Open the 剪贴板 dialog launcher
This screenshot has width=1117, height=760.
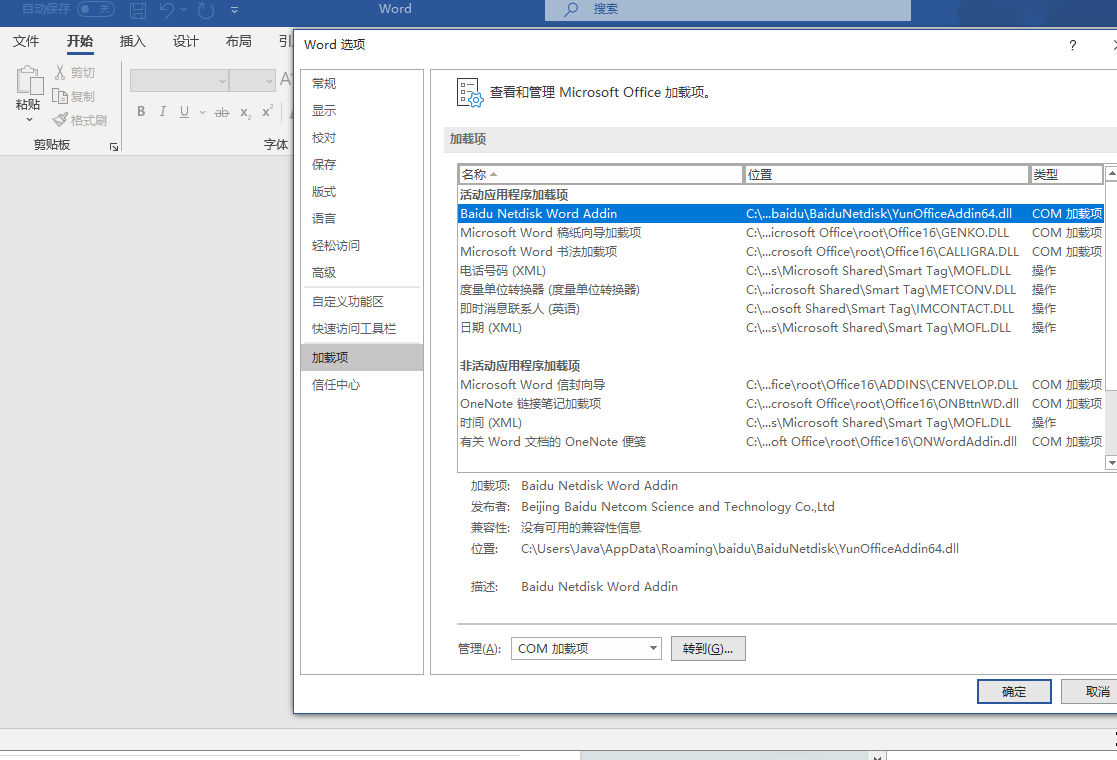pos(114,147)
